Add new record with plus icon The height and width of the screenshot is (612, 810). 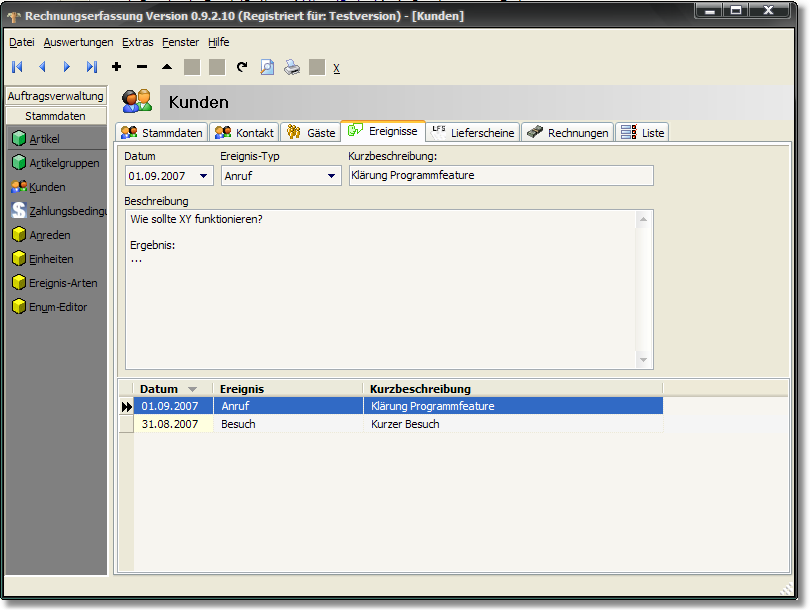pos(117,67)
